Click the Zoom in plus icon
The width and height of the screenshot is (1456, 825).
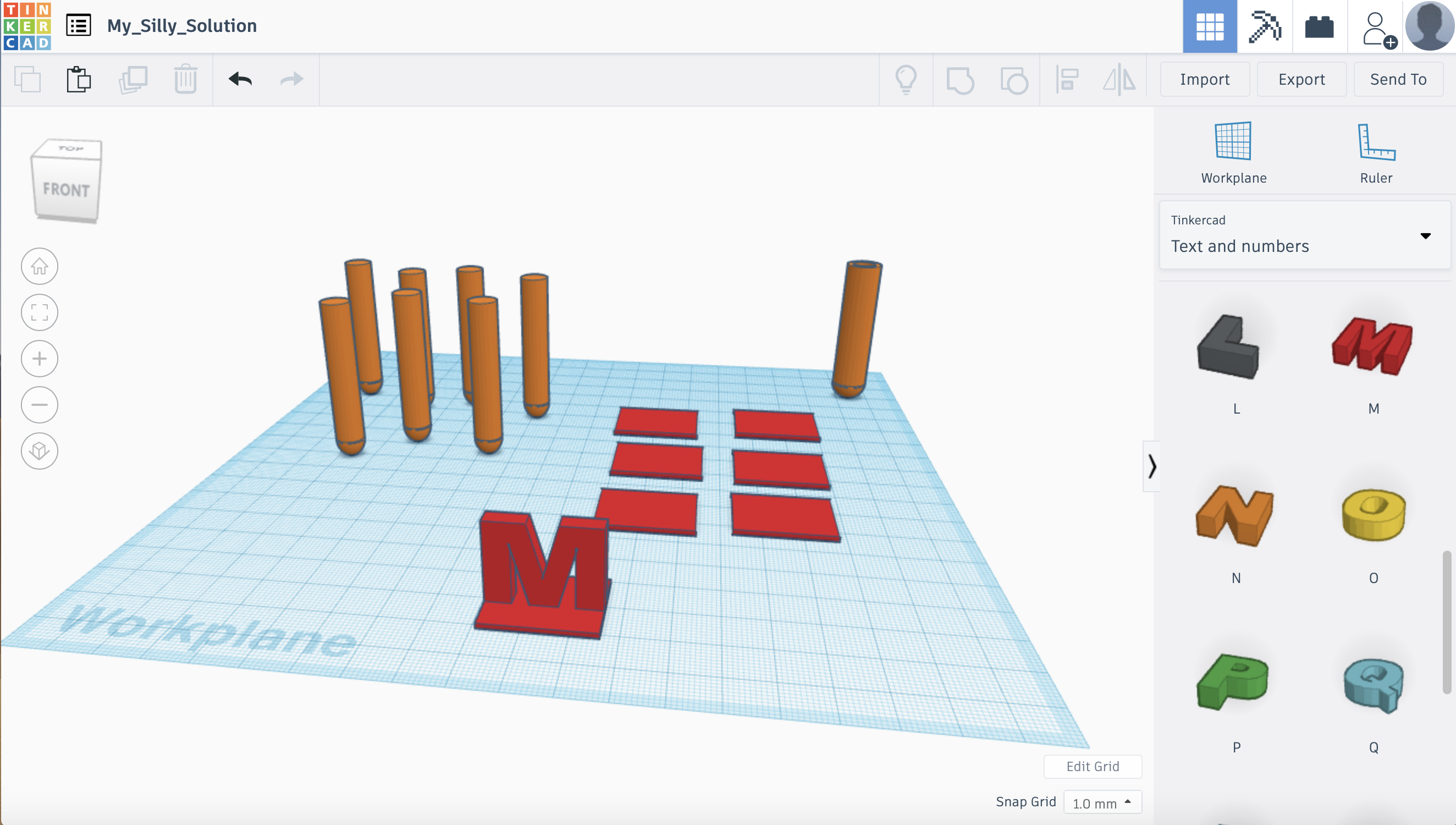(x=40, y=359)
